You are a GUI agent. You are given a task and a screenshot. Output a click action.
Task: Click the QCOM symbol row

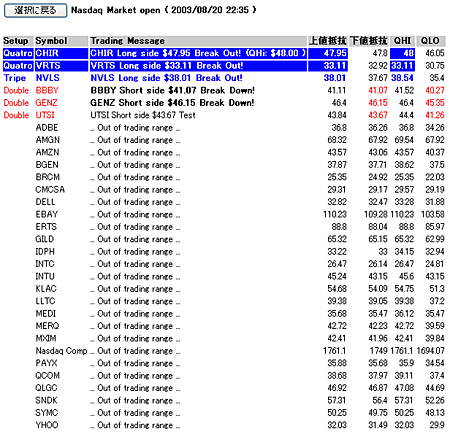[48, 376]
